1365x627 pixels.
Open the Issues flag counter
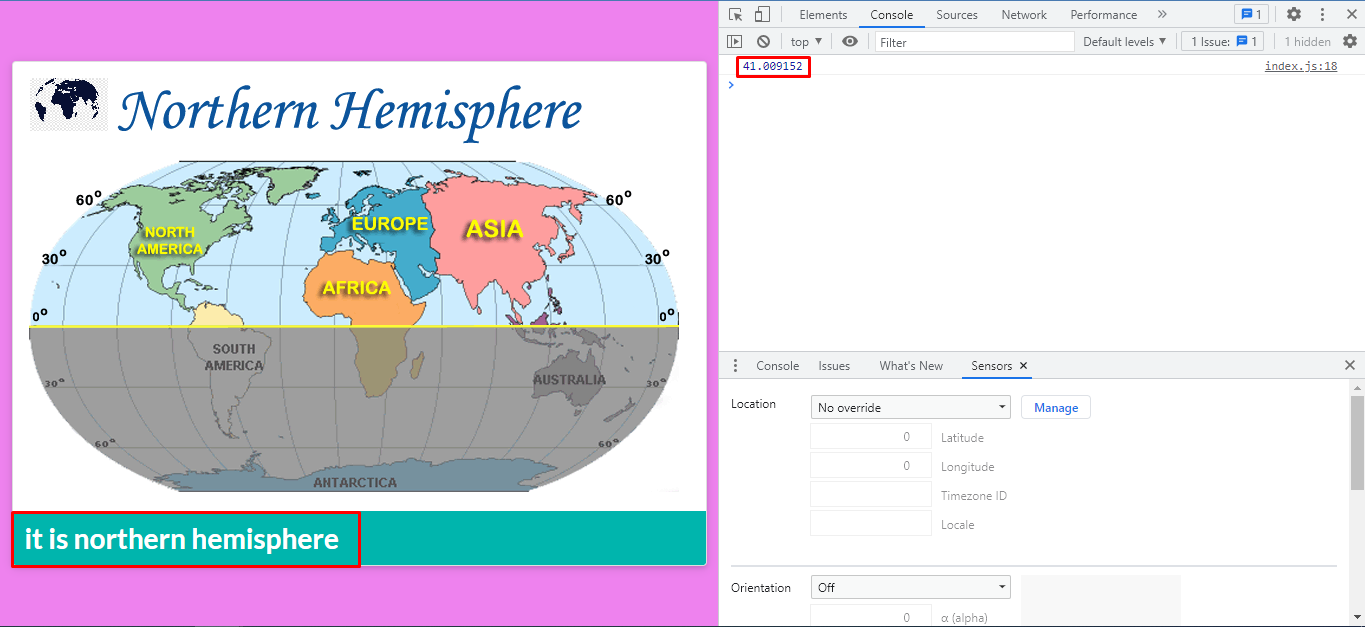[x=1251, y=14]
